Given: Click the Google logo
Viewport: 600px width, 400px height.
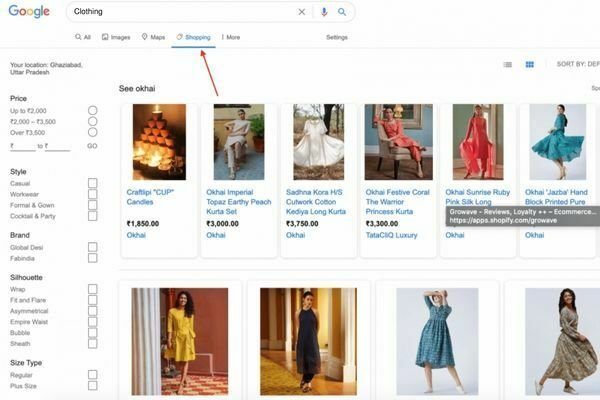Looking at the screenshot, I should click(29, 11).
